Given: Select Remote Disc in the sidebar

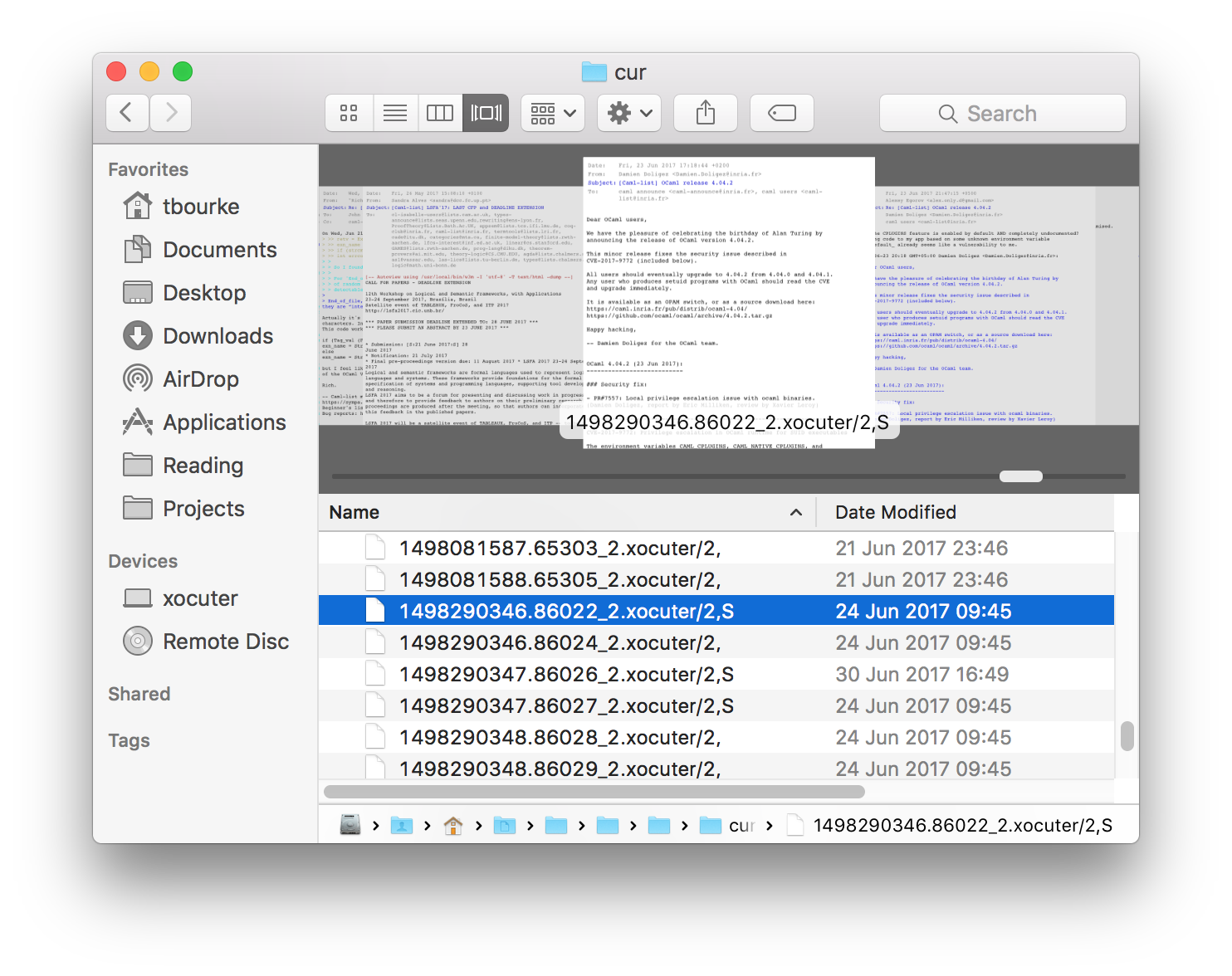Looking at the screenshot, I should tap(206, 642).
